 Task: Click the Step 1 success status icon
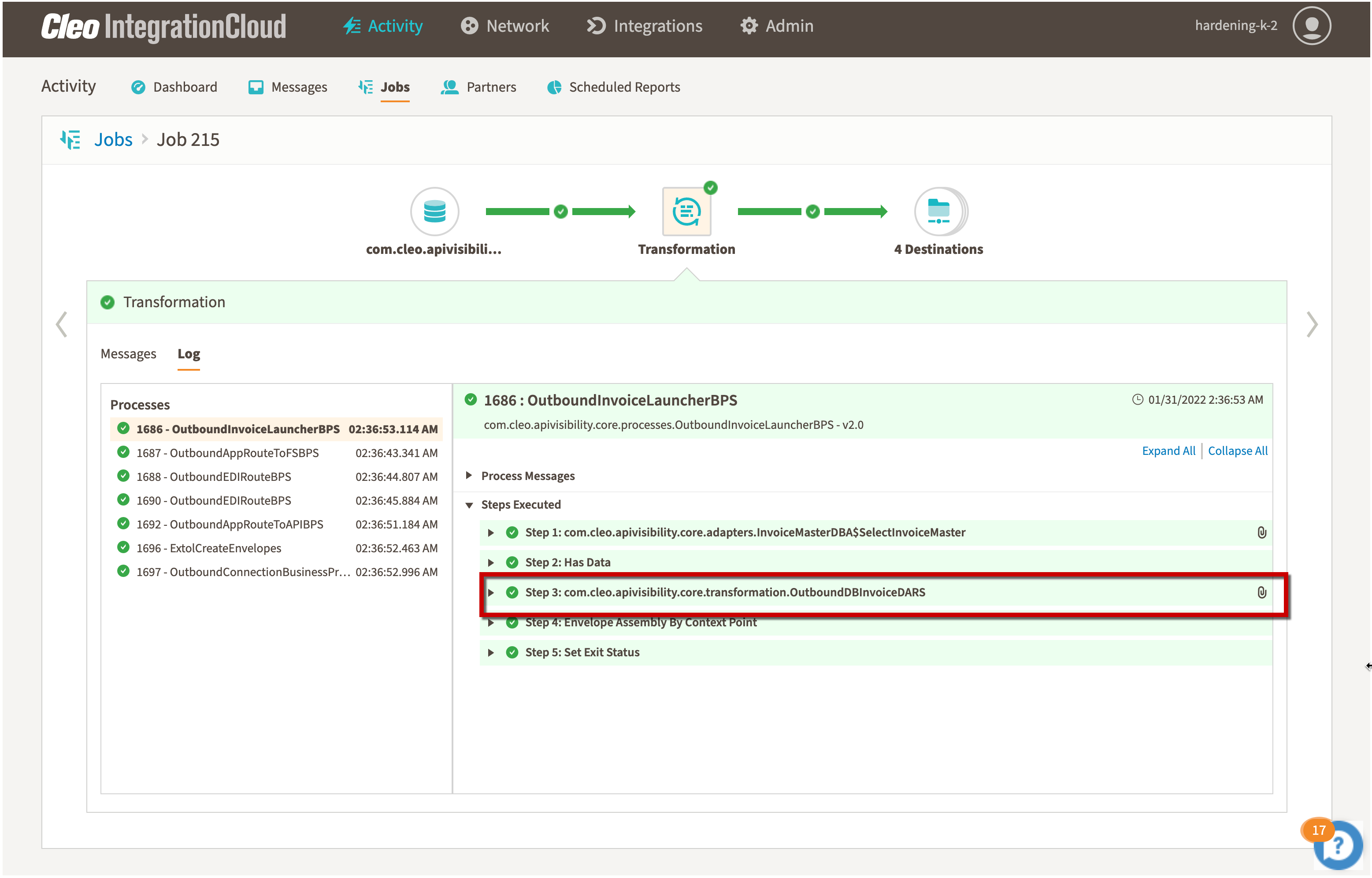point(512,532)
